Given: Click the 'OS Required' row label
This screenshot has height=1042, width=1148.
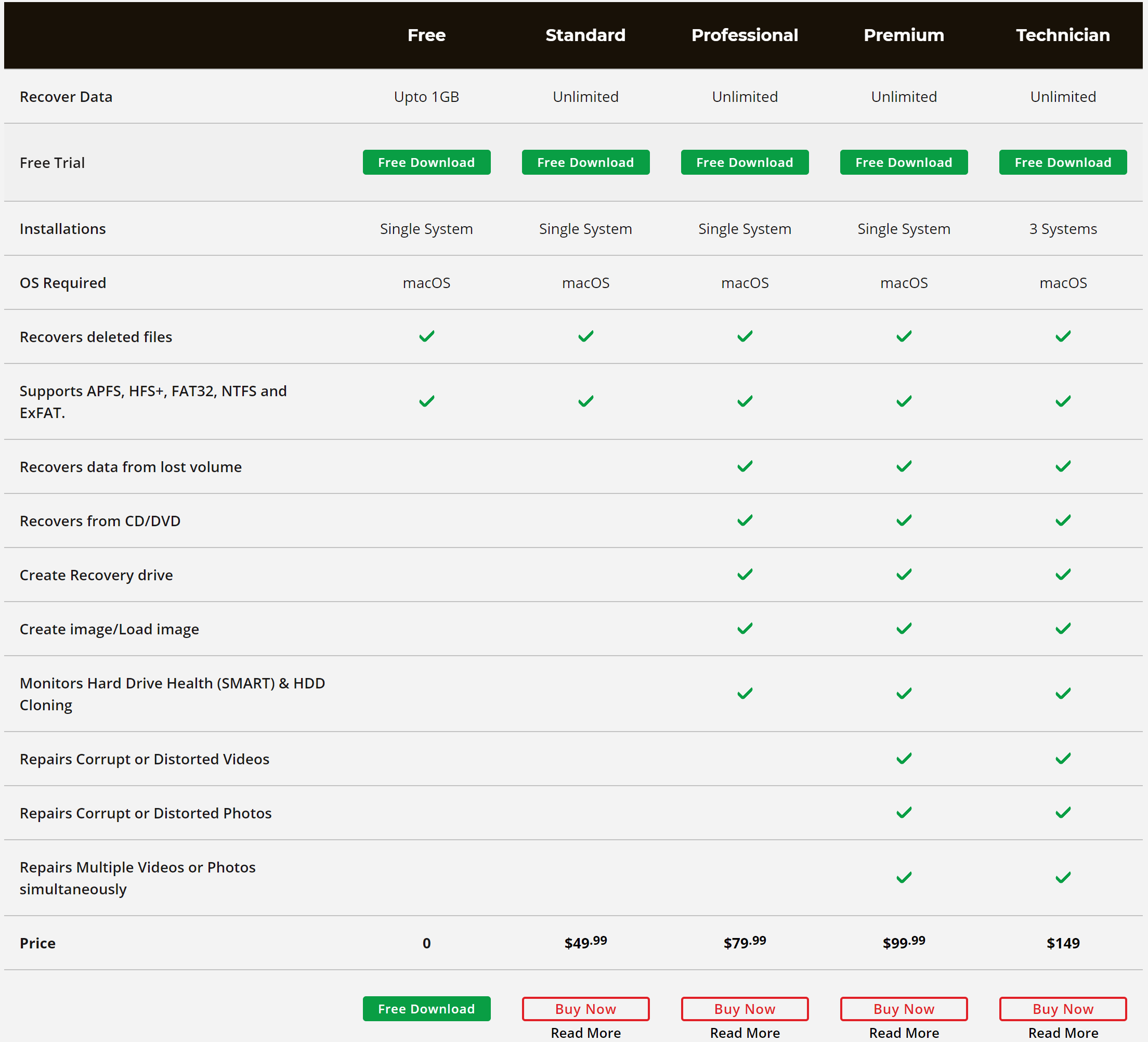Looking at the screenshot, I should pyautogui.click(x=62, y=283).
